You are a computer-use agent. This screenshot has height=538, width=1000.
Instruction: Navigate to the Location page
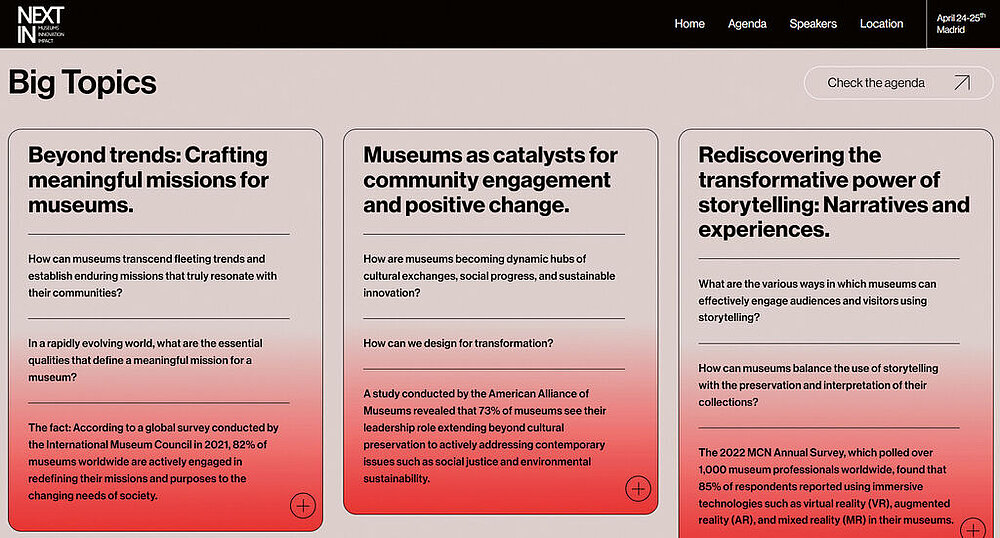click(x=881, y=24)
